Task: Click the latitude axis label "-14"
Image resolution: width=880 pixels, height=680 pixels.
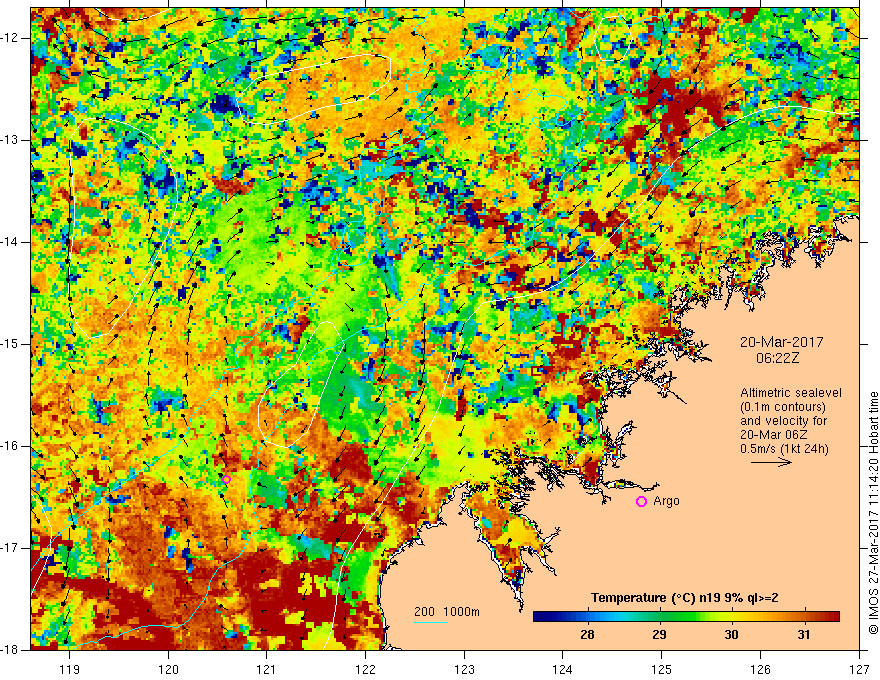Action: (x=10, y=242)
